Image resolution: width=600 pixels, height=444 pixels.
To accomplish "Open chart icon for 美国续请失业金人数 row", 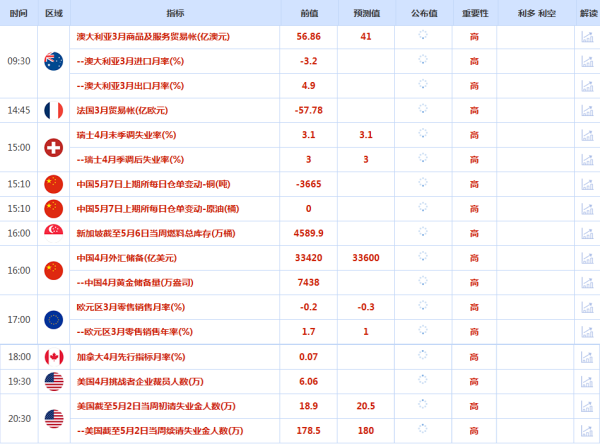I will 587,431.
